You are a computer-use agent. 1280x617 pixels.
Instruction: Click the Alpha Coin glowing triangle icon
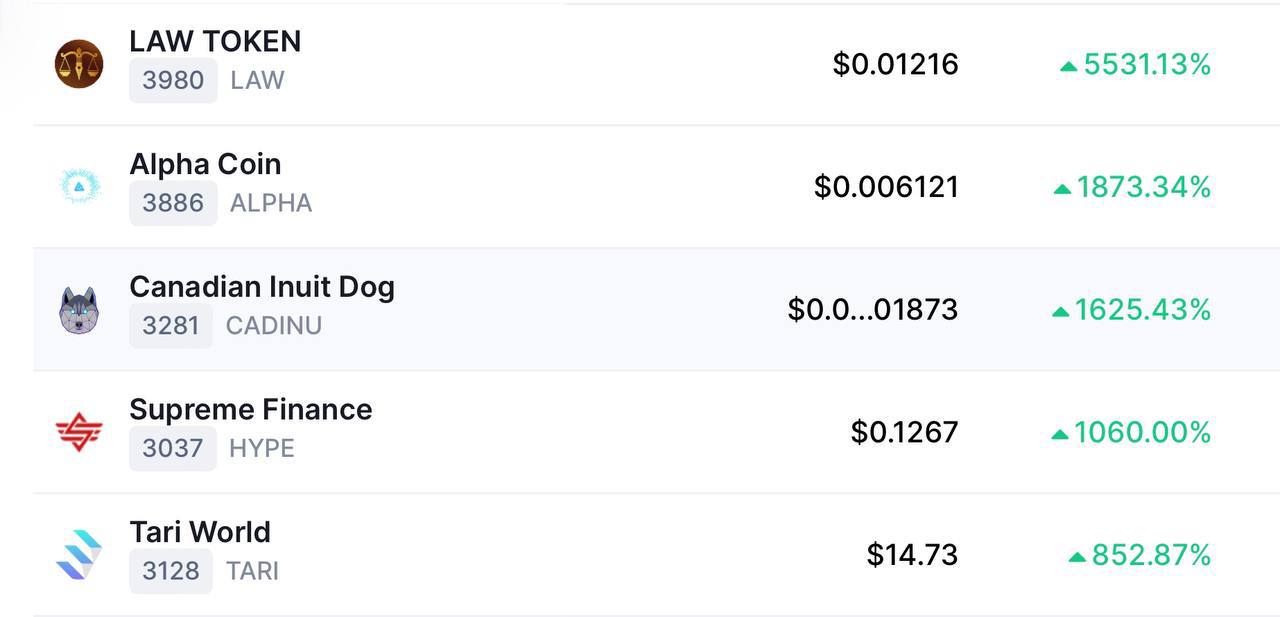pos(79,187)
